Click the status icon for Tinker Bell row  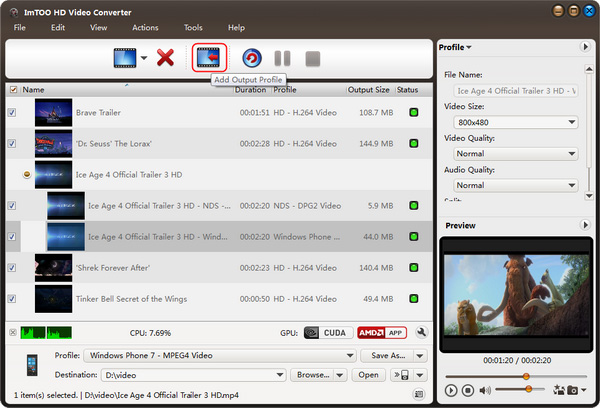click(414, 299)
